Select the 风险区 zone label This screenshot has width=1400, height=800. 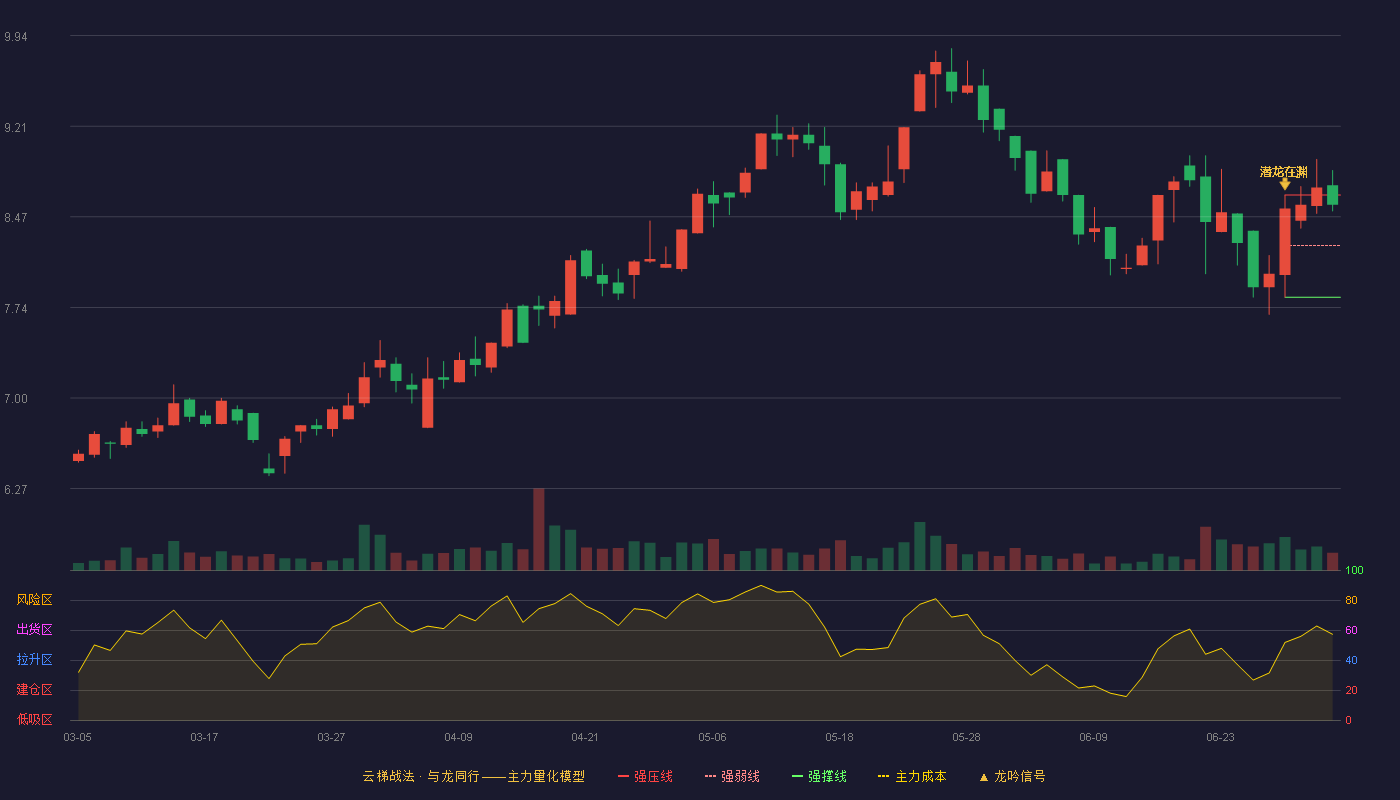(x=34, y=600)
